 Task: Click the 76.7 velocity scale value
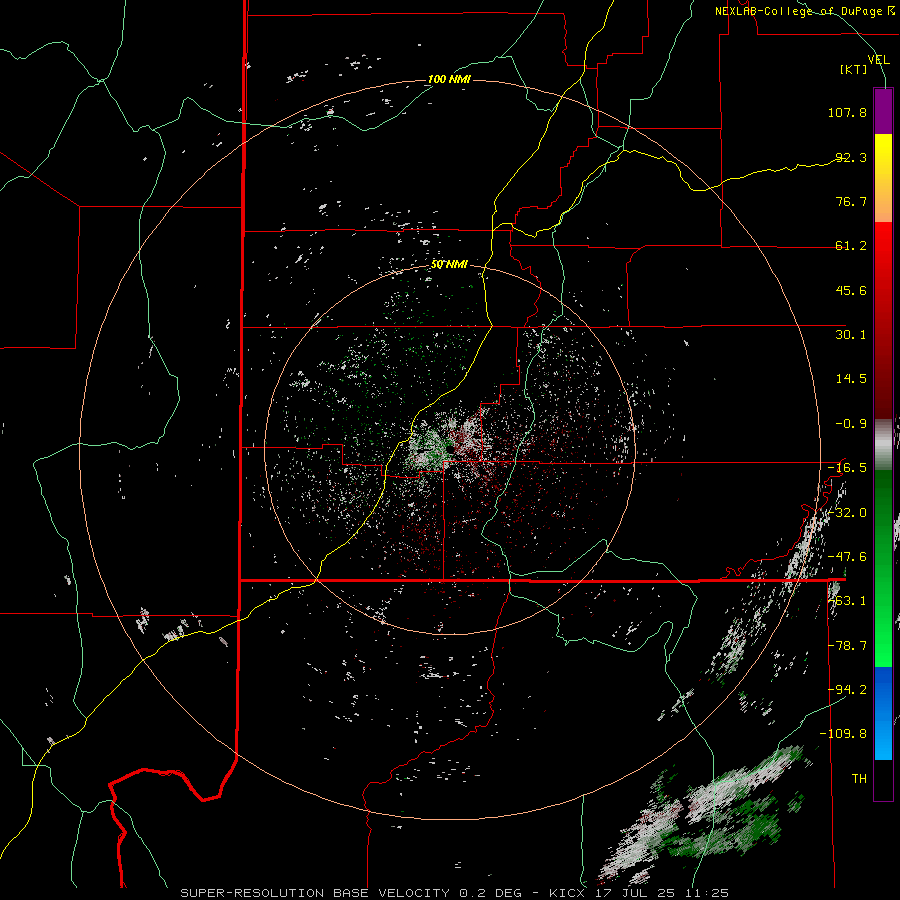click(851, 201)
